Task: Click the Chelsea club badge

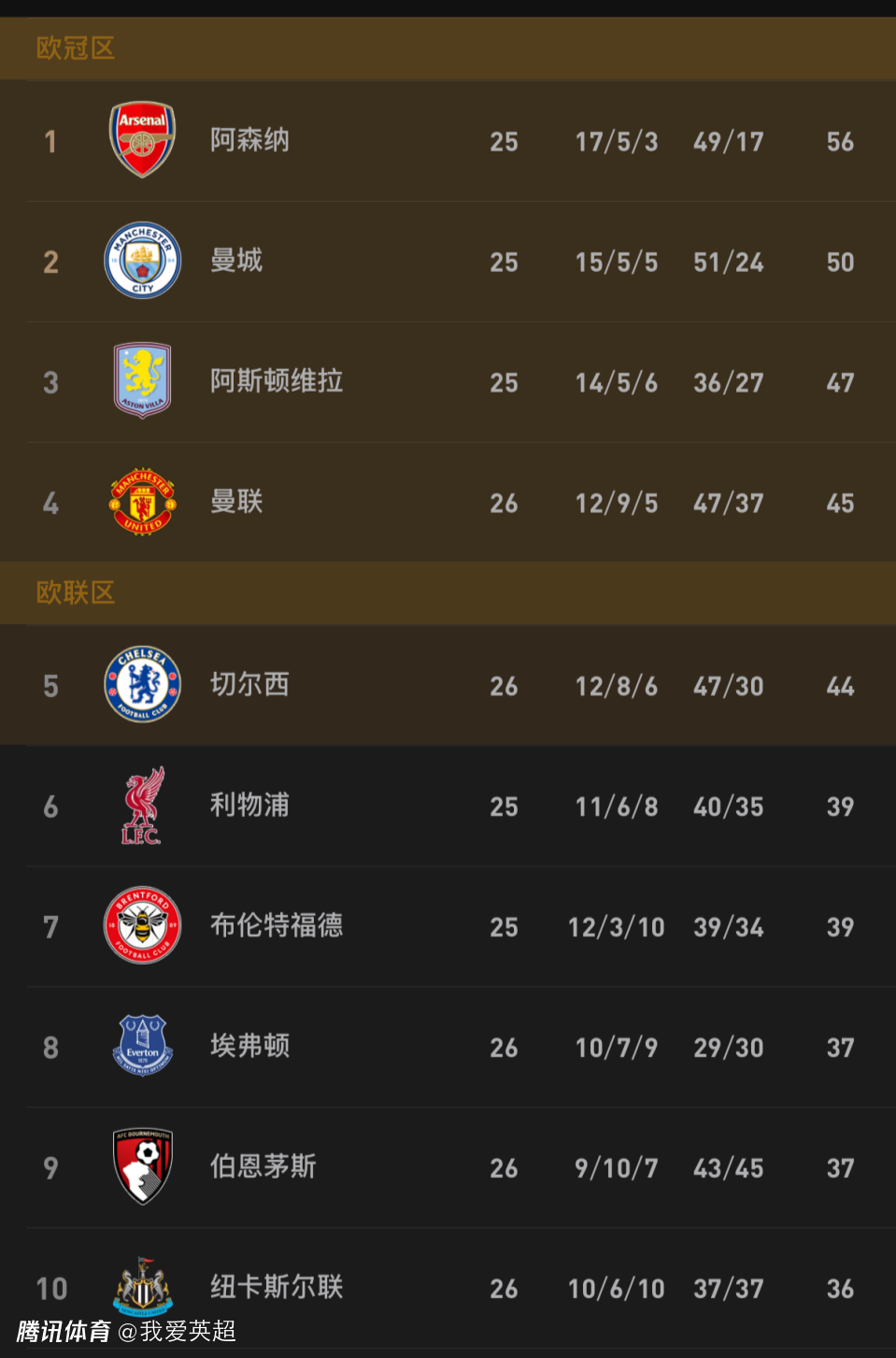Action: click(x=142, y=685)
